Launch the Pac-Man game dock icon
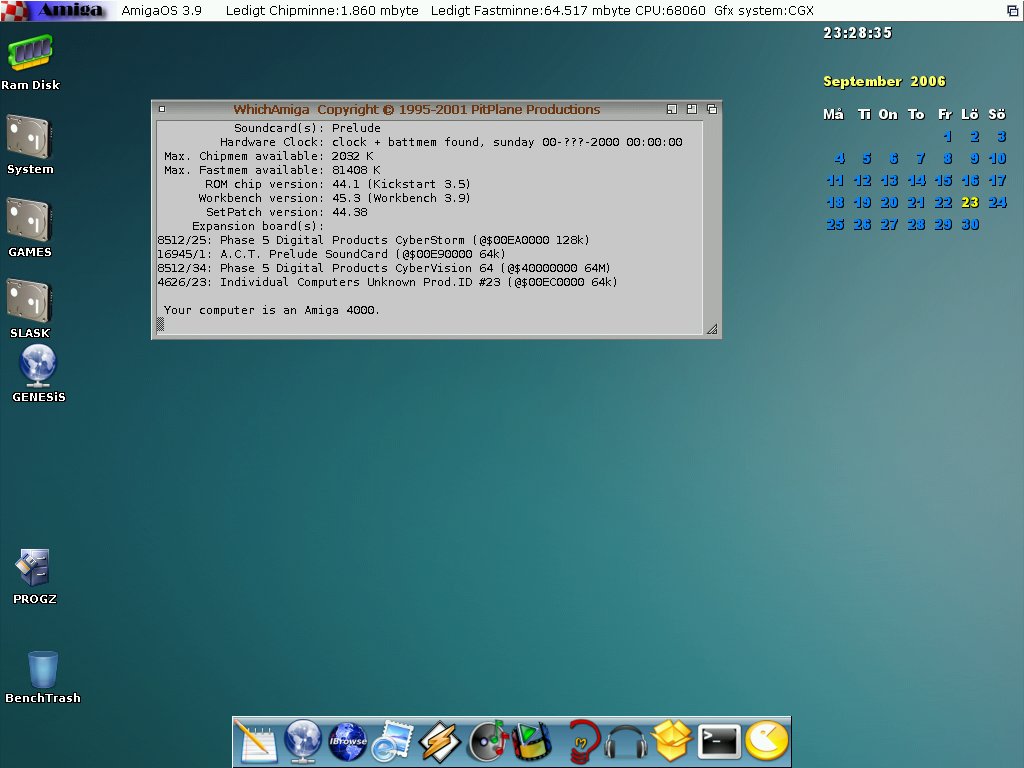This screenshot has width=1024, height=768. 767,741
